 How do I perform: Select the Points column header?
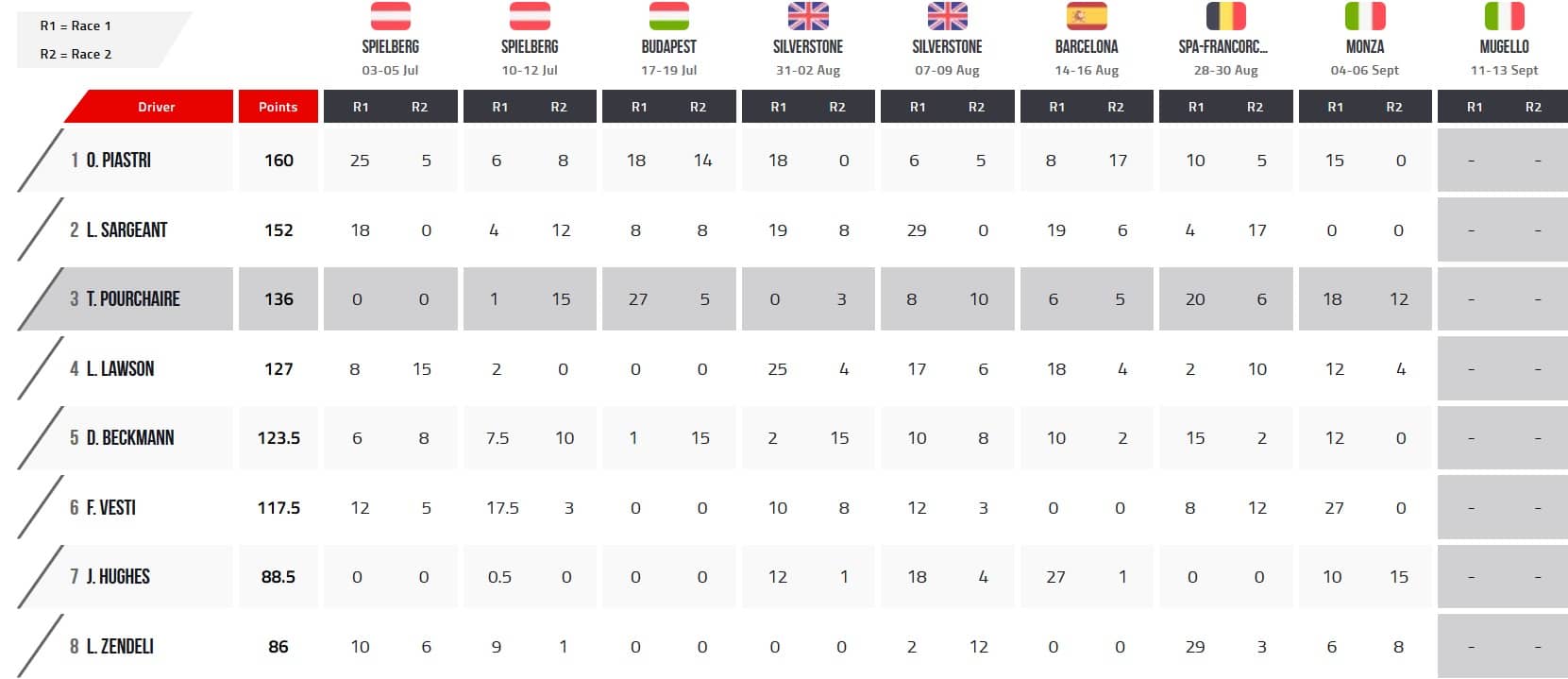[278, 107]
